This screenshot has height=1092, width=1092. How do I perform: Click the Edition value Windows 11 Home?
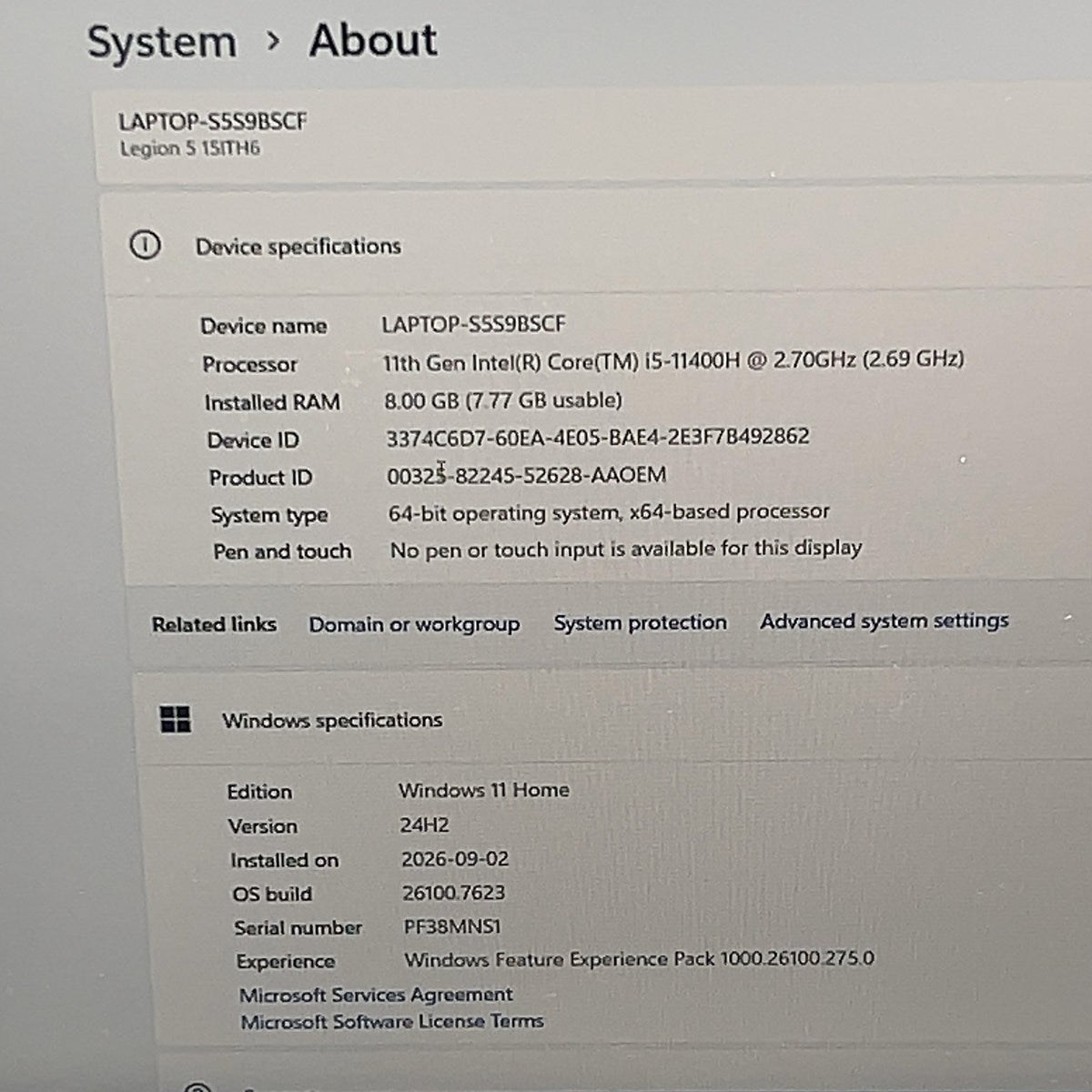tap(484, 790)
